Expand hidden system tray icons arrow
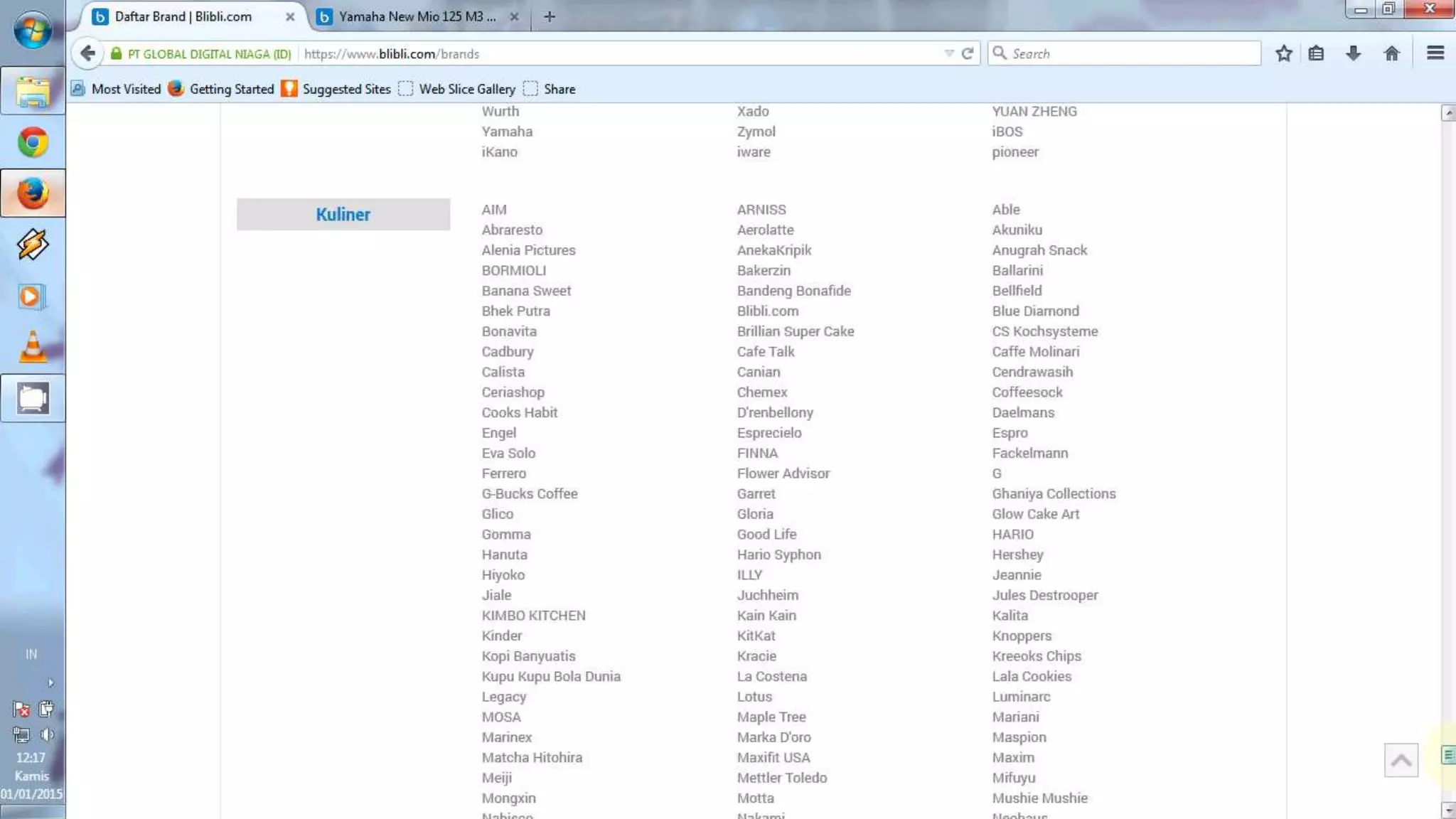The height and width of the screenshot is (819, 1456). [x=50, y=682]
